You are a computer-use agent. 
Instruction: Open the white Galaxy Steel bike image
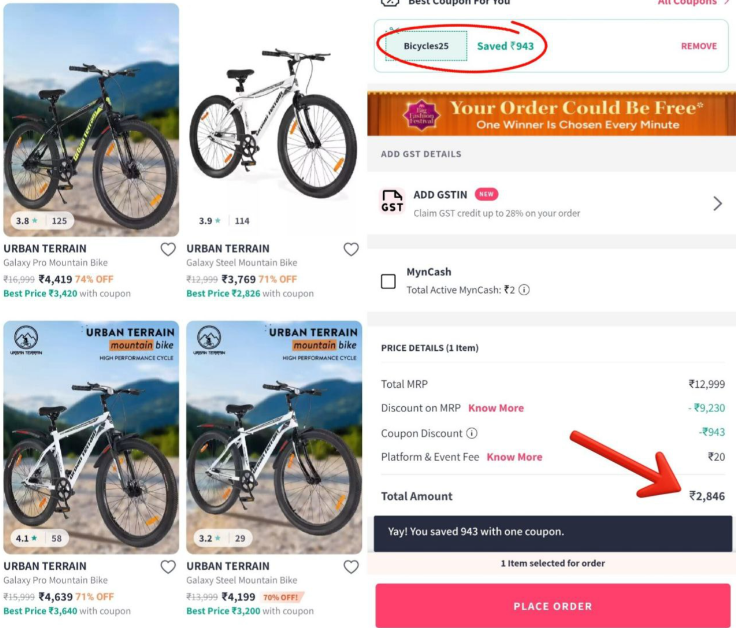(273, 120)
